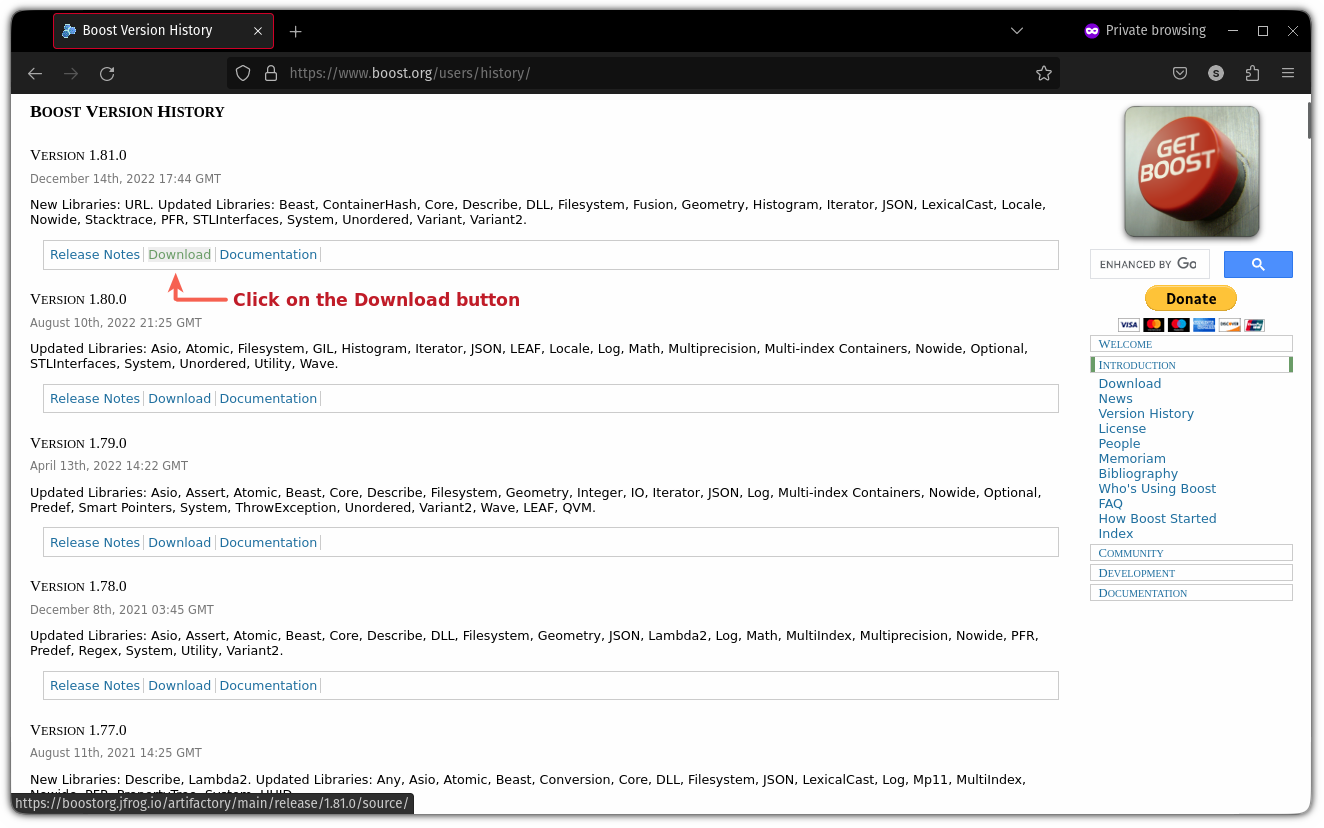Image resolution: width=1324 pixels, height=828 pixels.
Task: Click the private browsing mask icon
Action: coord(1091,30)
